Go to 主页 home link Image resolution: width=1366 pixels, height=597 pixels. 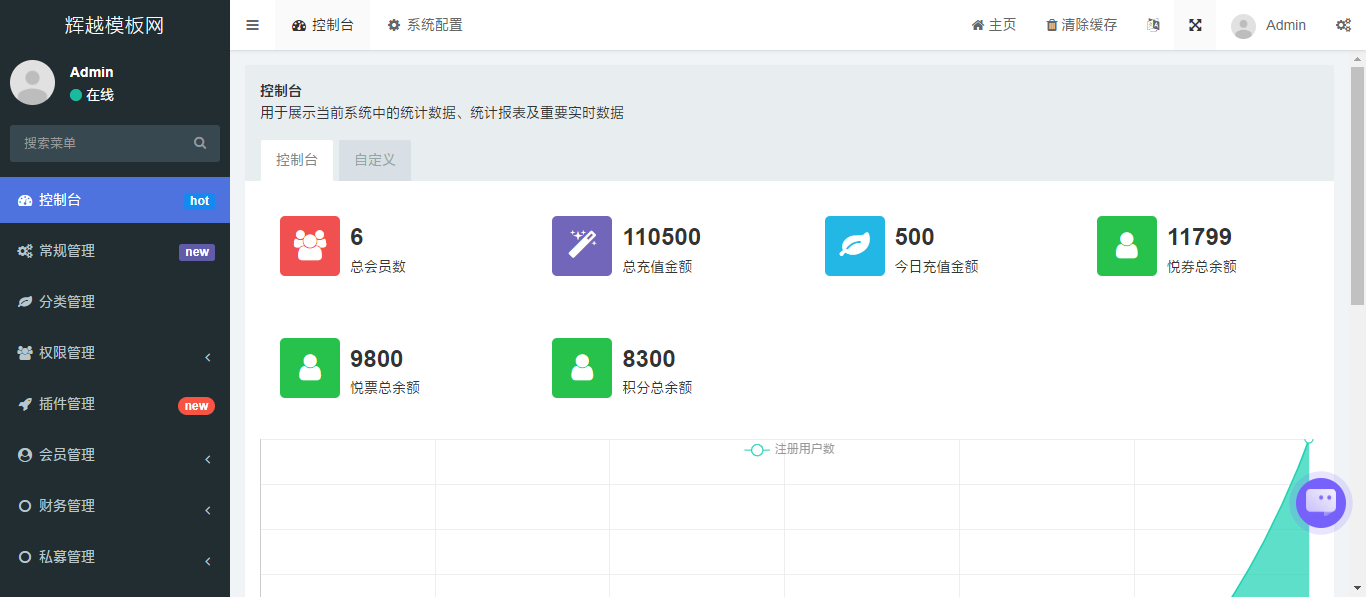click(x=993, y=25)
